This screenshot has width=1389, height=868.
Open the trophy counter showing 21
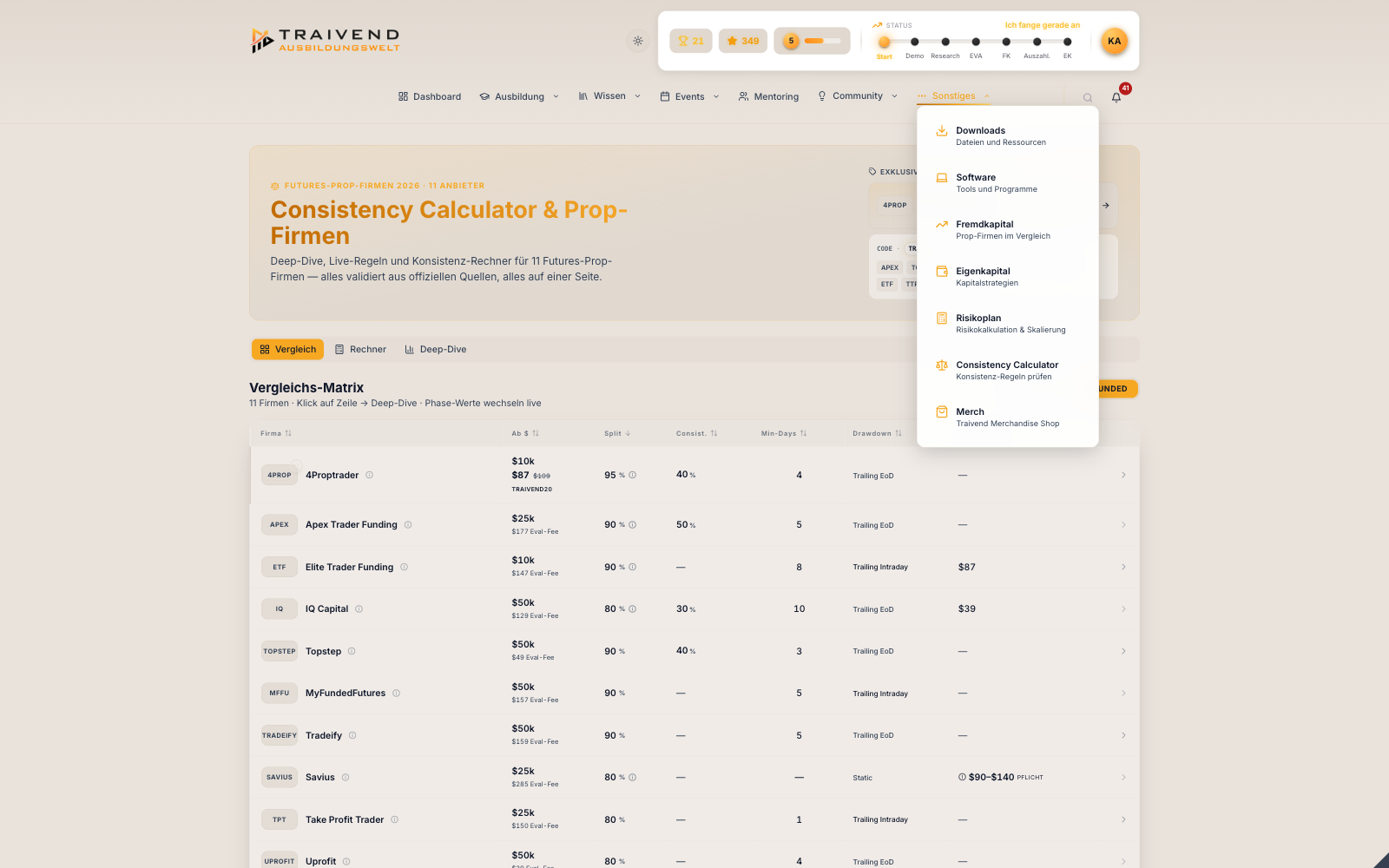pyautogui.click(x=691, y=41)
